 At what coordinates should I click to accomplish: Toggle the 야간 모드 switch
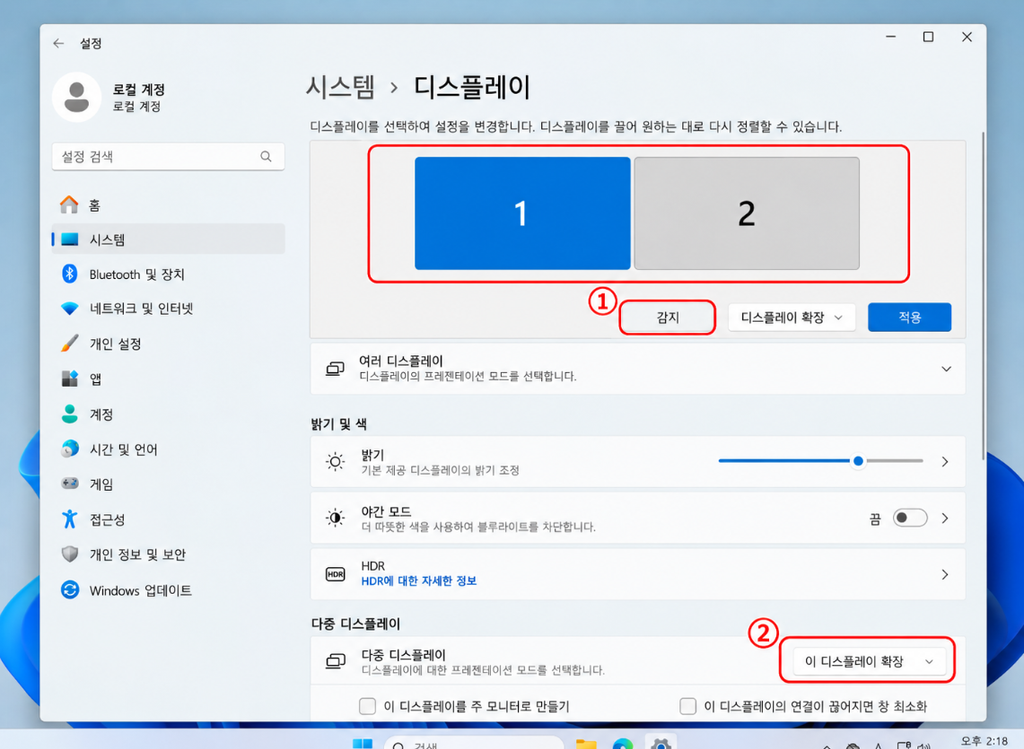click(x=910, y=518)
